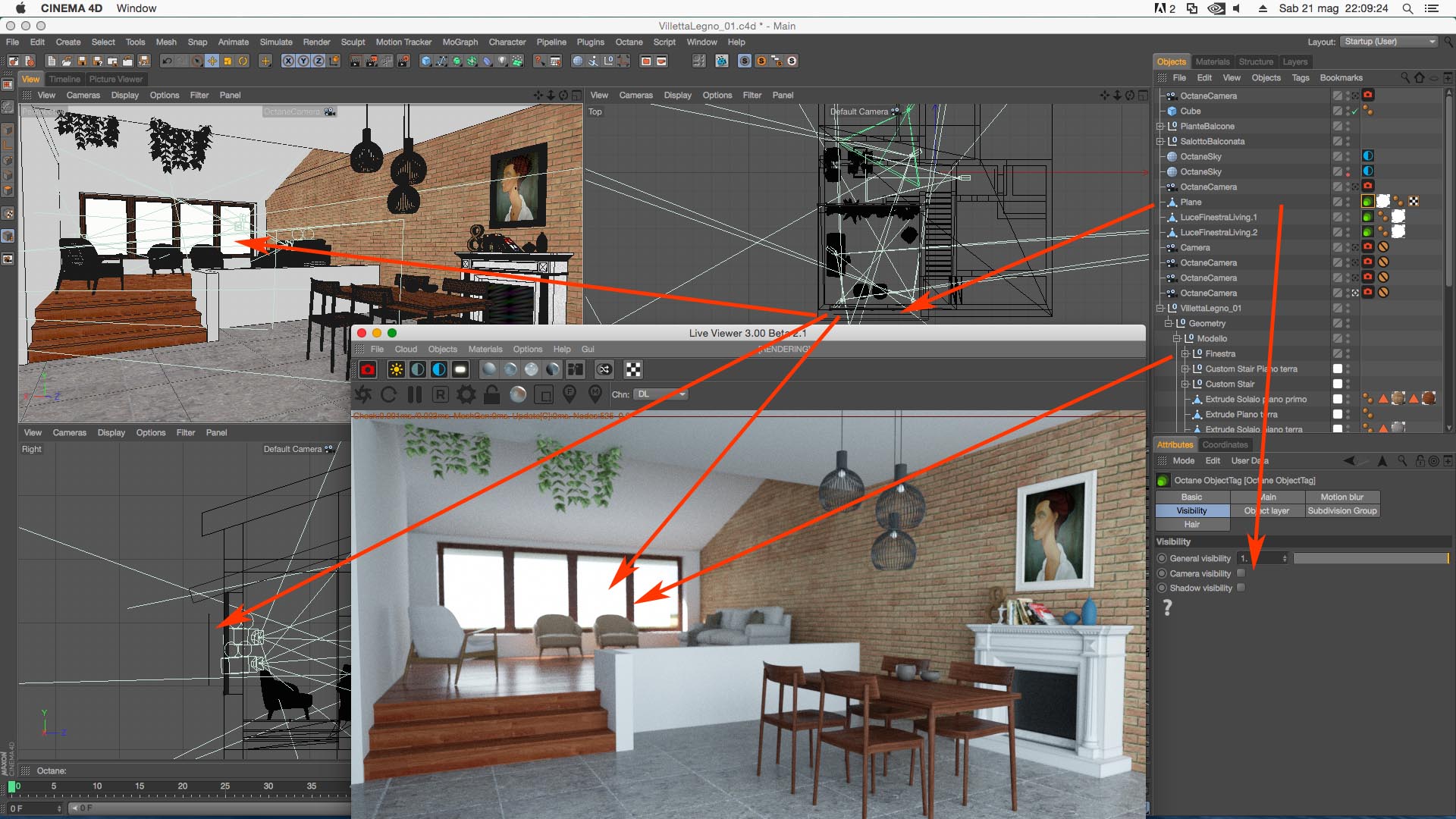
Task: Click the sun daylight icon in Live Viewer
Action: [396, 369]
